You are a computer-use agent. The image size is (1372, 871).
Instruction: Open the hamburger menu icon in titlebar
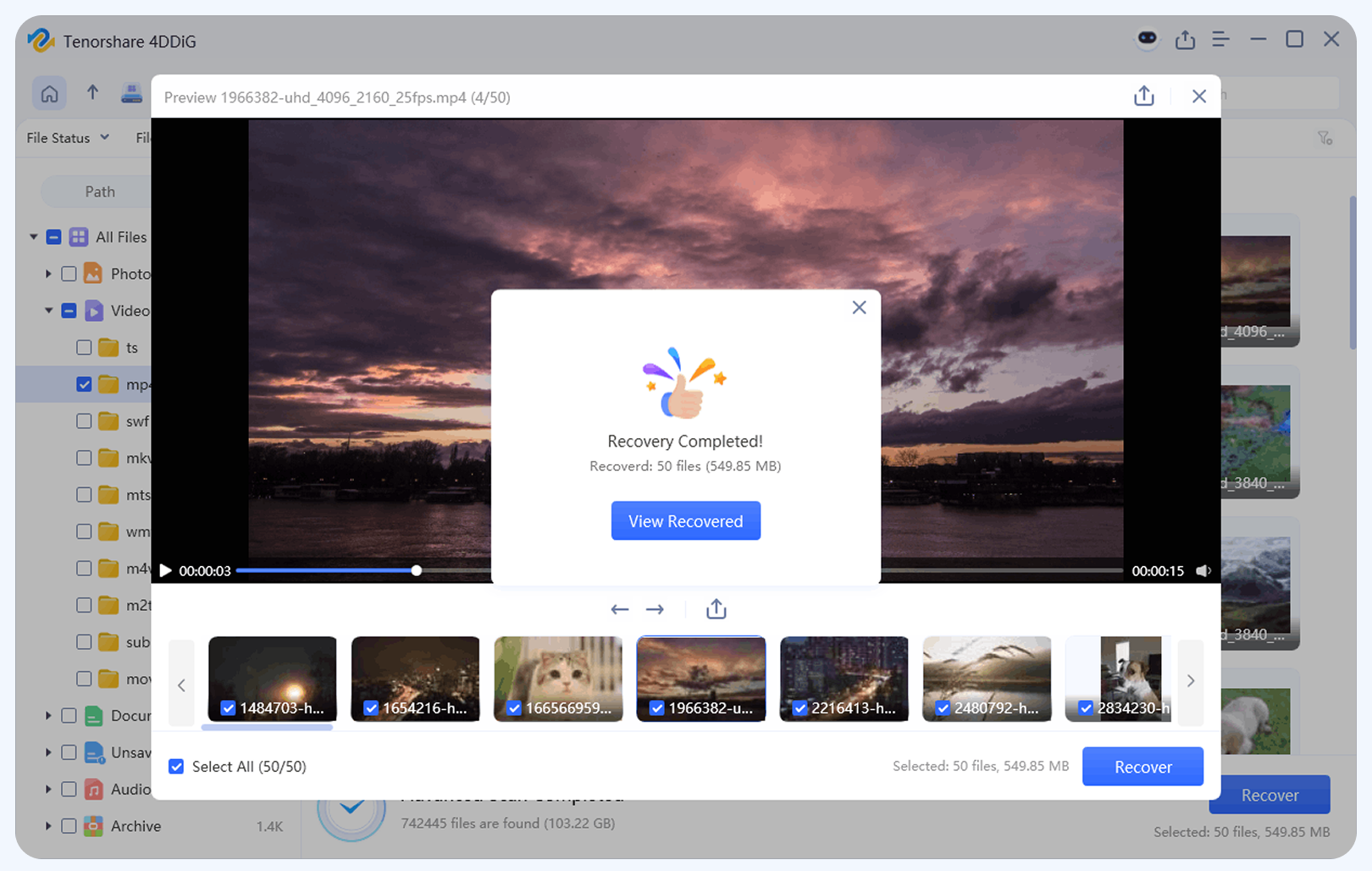(x=1220, y=39)
